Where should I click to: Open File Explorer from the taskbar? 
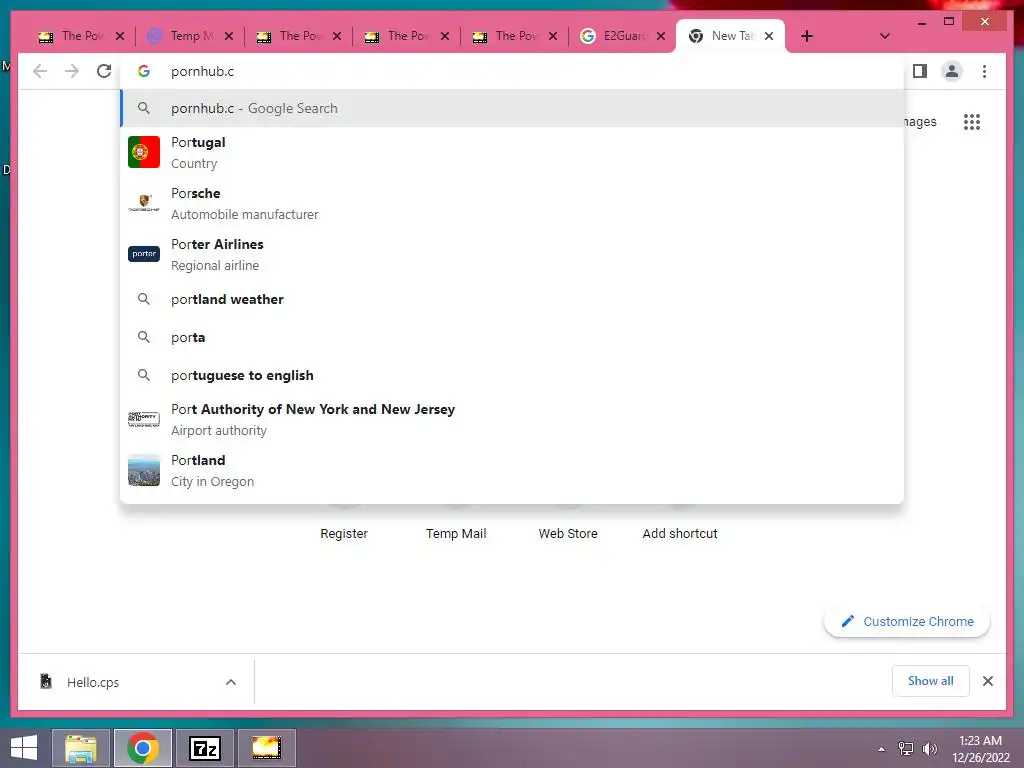81,748
